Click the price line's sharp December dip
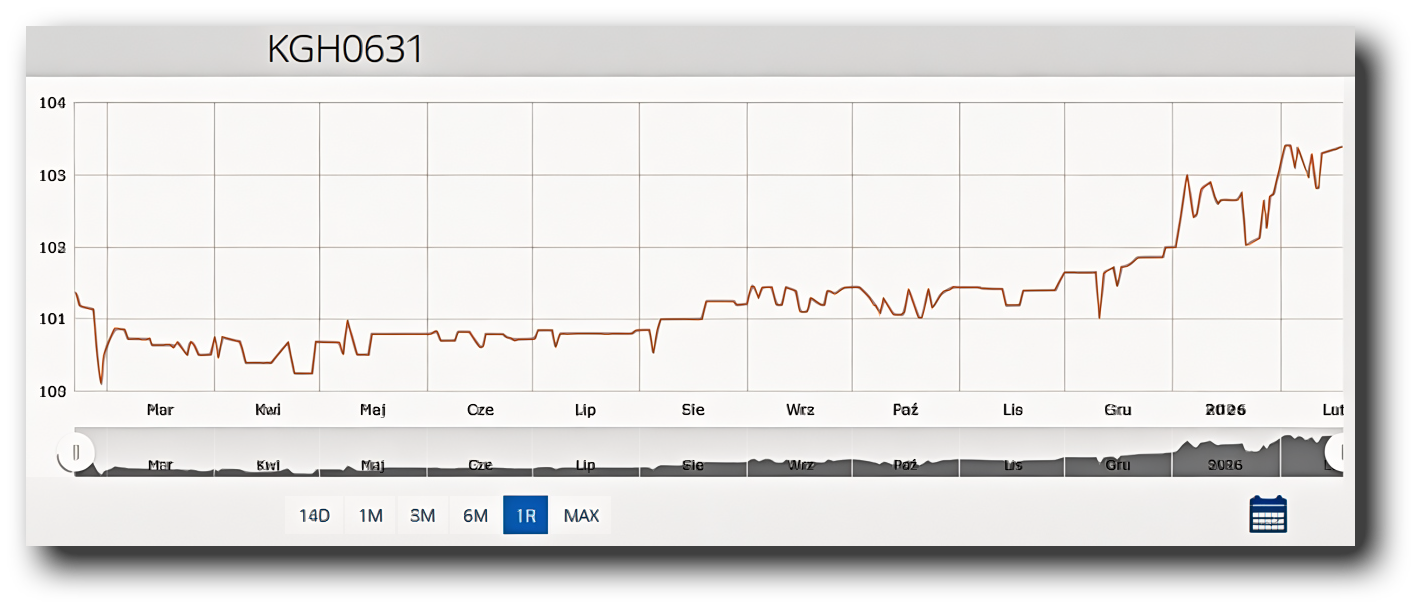The height and width of the screenshot is (610, 1419). [x=1100, y=317]
